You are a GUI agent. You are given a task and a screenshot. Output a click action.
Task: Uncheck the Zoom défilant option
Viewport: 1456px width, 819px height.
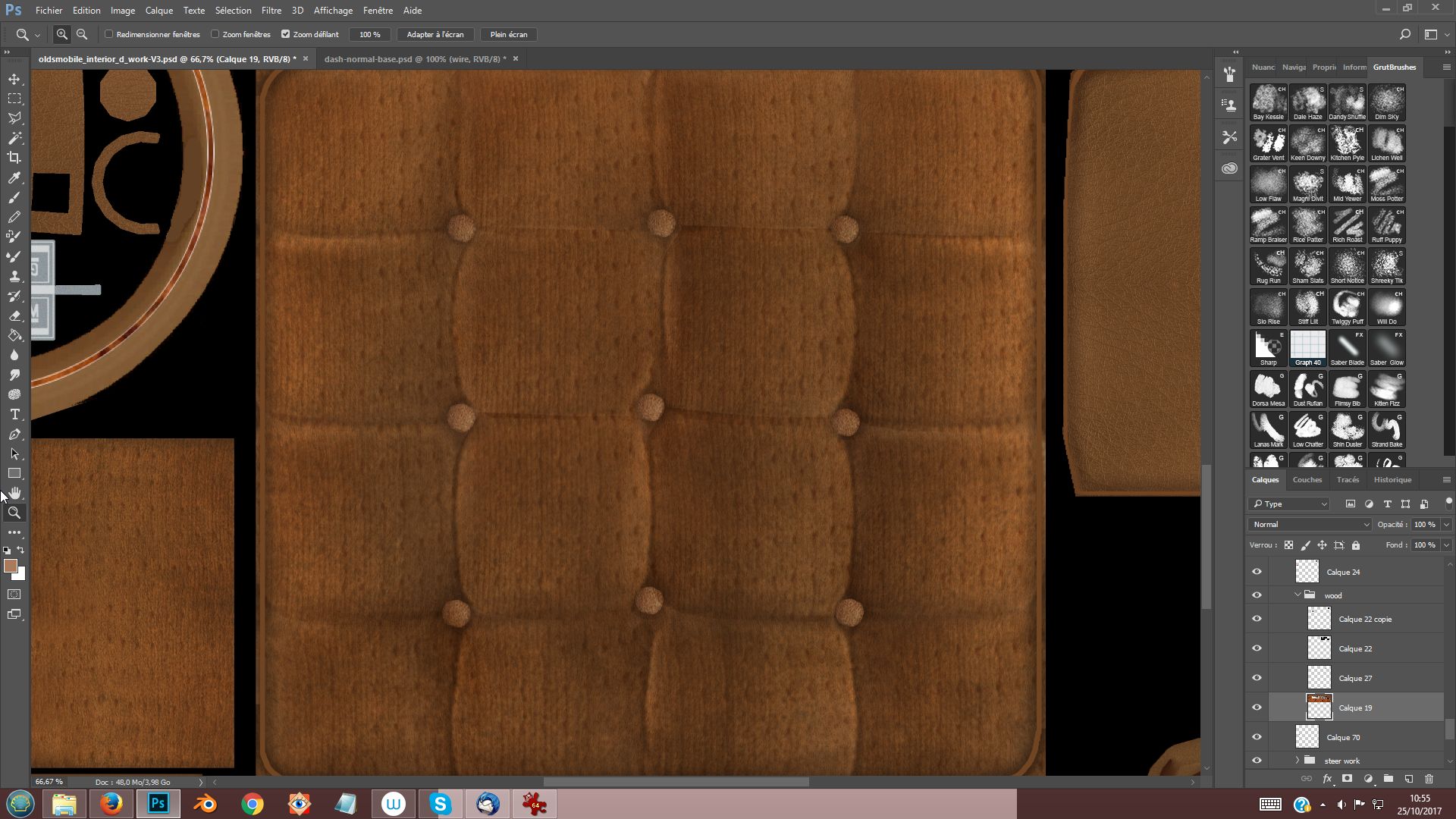(286, 34)
